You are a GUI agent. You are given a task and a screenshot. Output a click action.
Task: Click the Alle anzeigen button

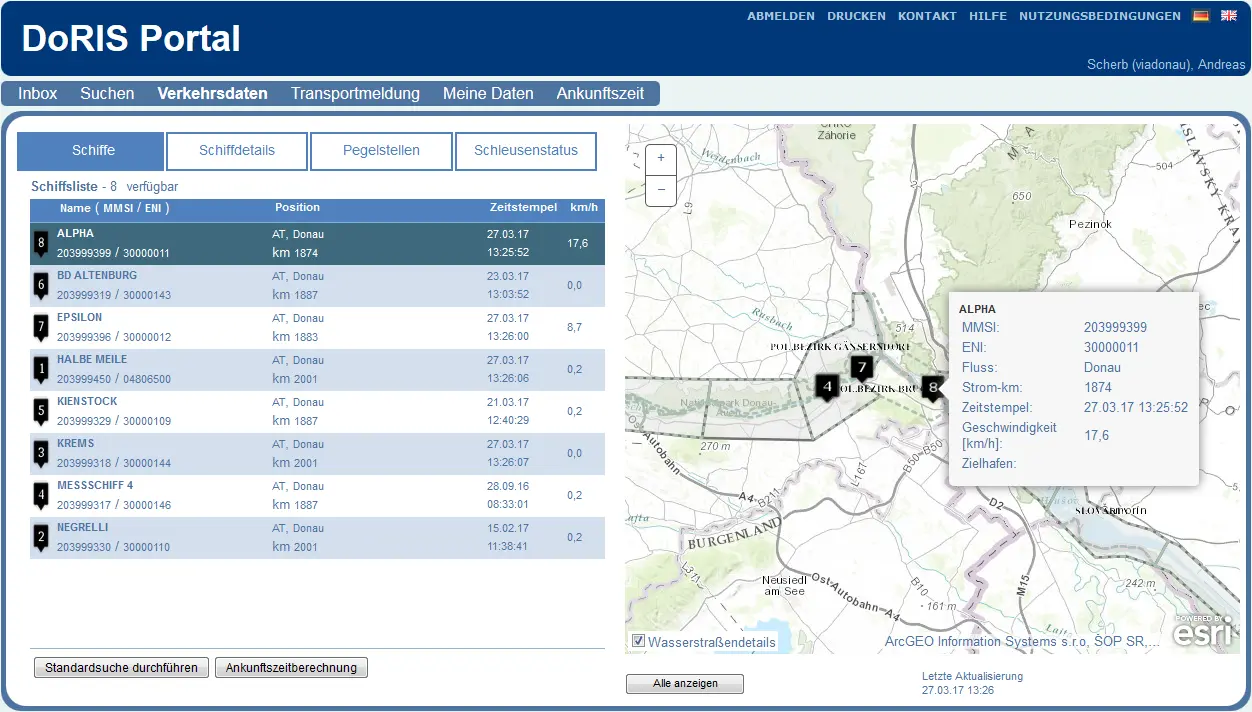coord(685,684)
